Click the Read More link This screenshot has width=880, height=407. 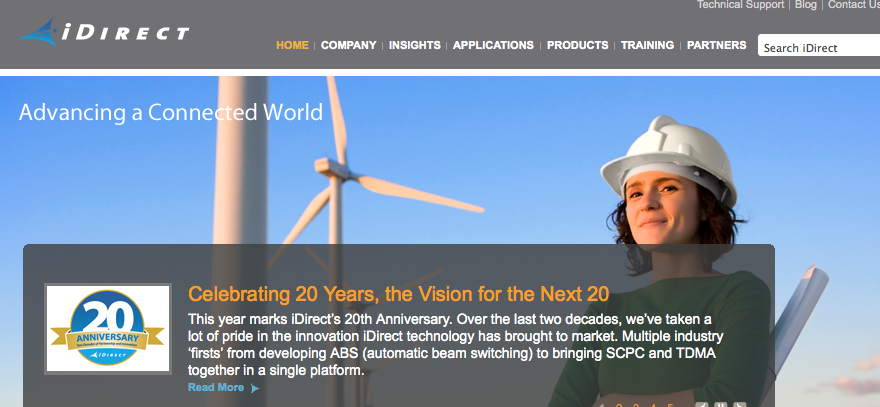click(x=216, y=387)
